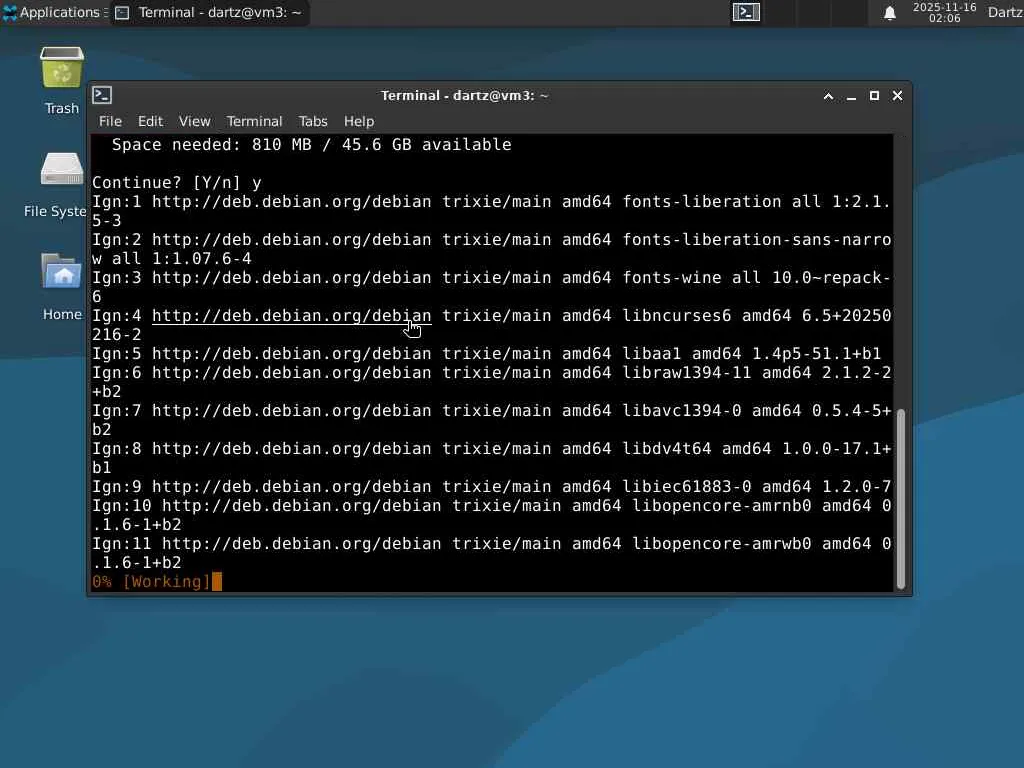1024x768 pixels.
Task: Click the terminal's vertical scrollbar thumb
Action: pos(901,499)
